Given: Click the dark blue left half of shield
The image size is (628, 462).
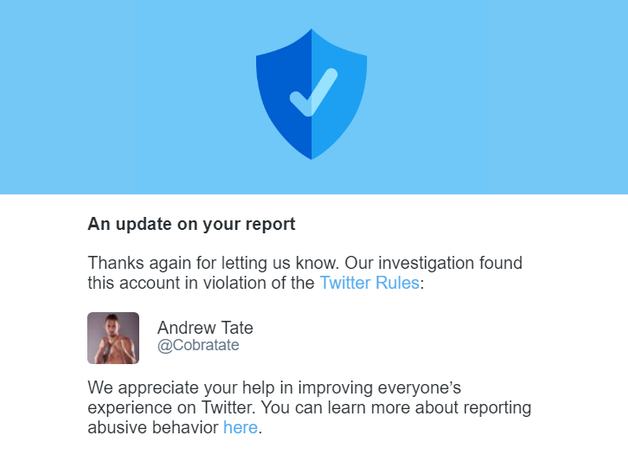Looking at the screenshot, I should click(x=286, y=92).
